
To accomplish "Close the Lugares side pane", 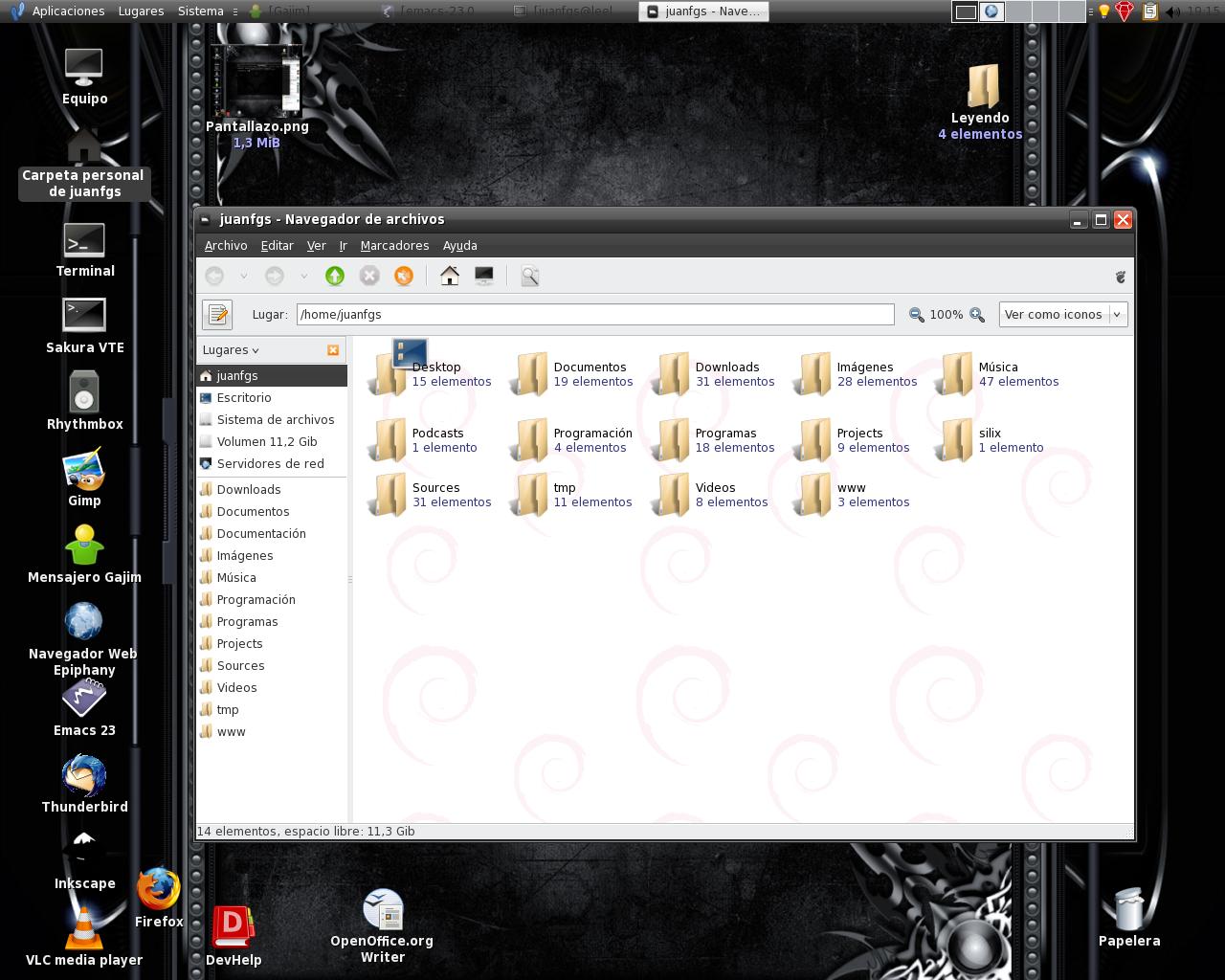I will [x=333, y=350].
